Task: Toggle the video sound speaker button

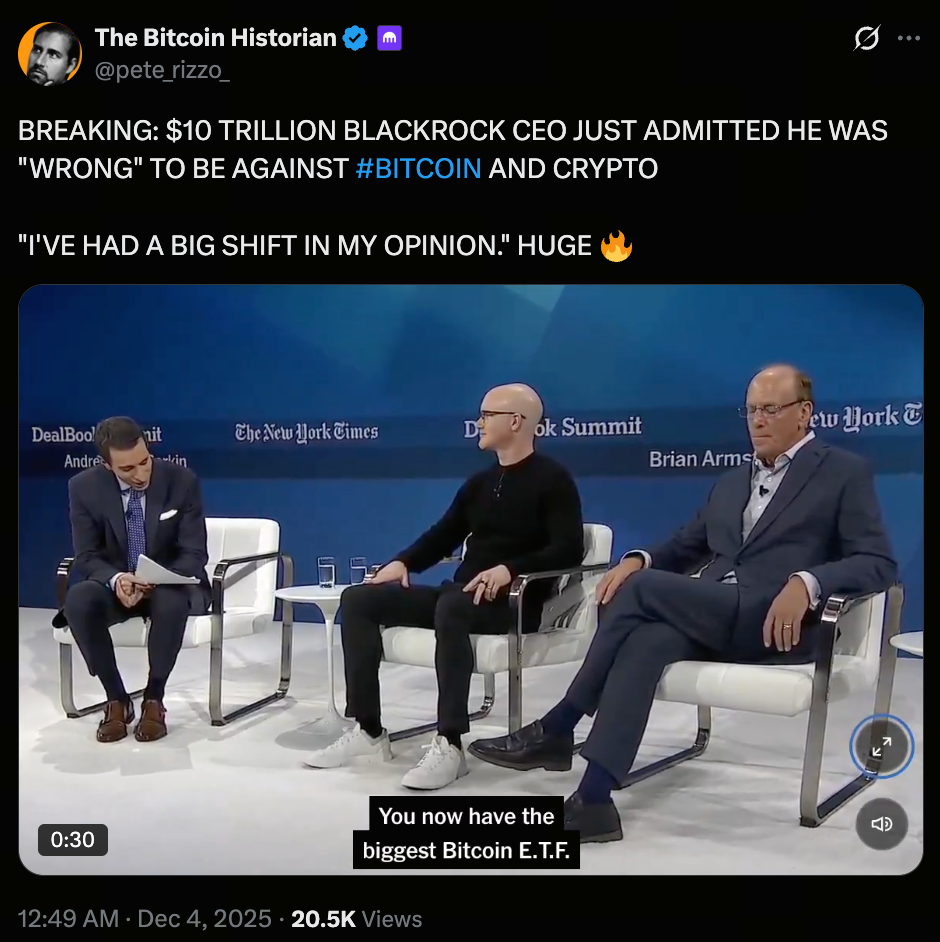Action: click(x=881, y=824)
